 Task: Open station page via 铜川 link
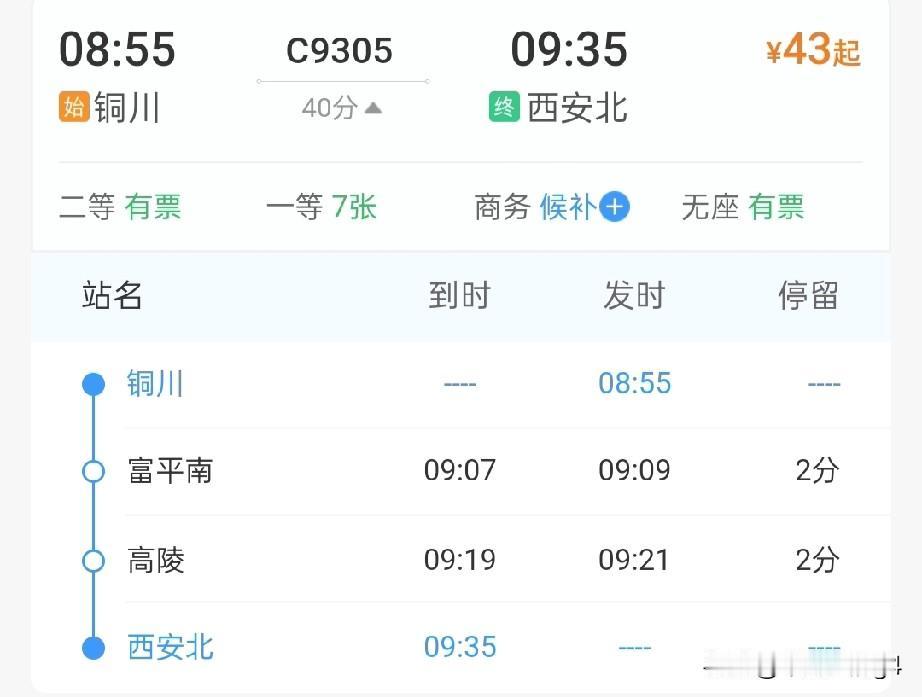tap(156, 383)
